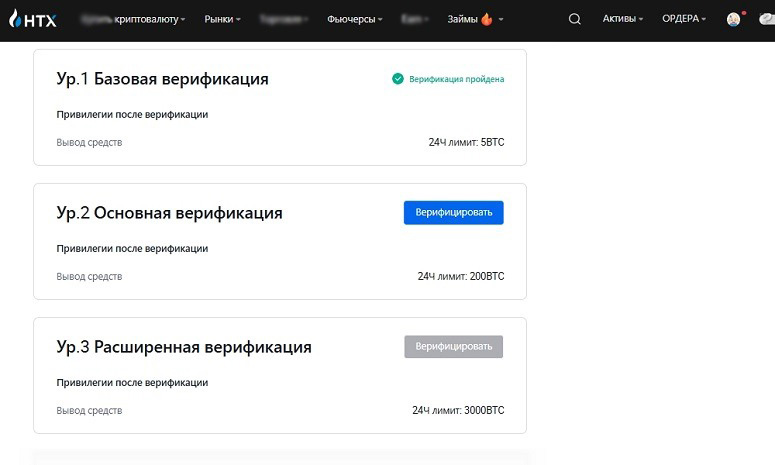
Task: Expand the Рынки dropdown menu
Action: tap(222, 19)
